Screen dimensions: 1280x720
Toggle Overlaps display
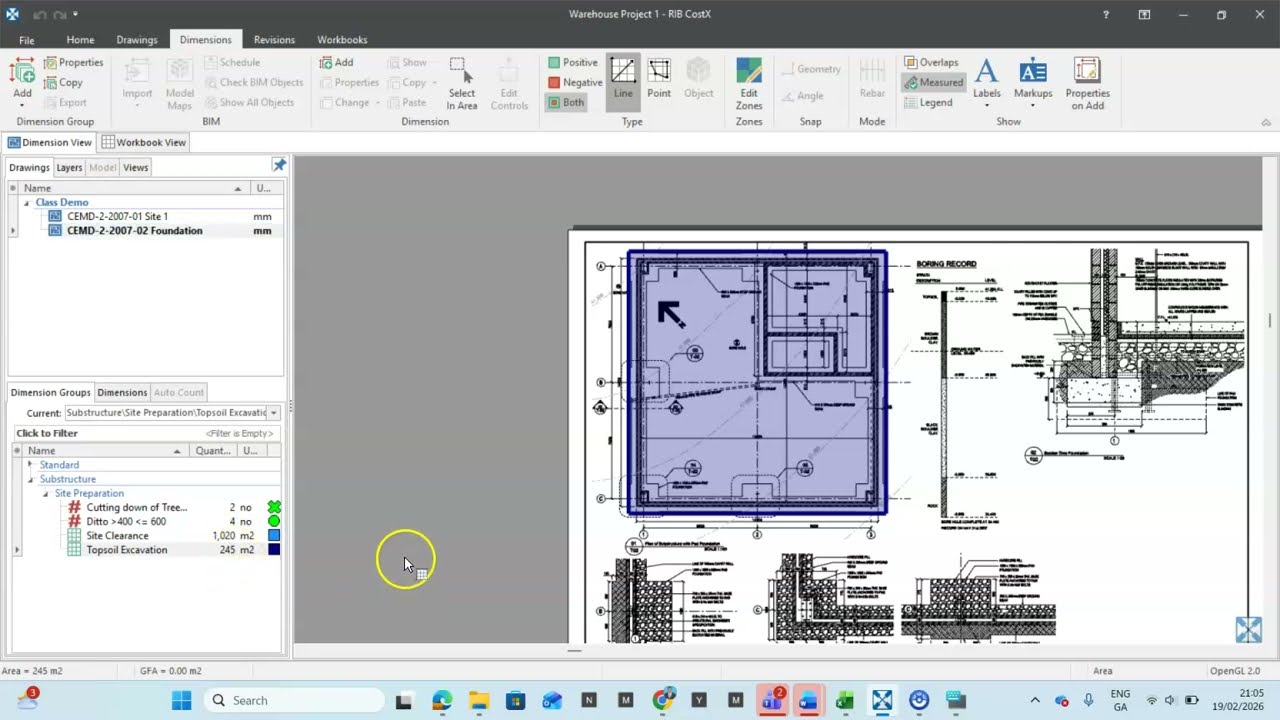point(931,62)
